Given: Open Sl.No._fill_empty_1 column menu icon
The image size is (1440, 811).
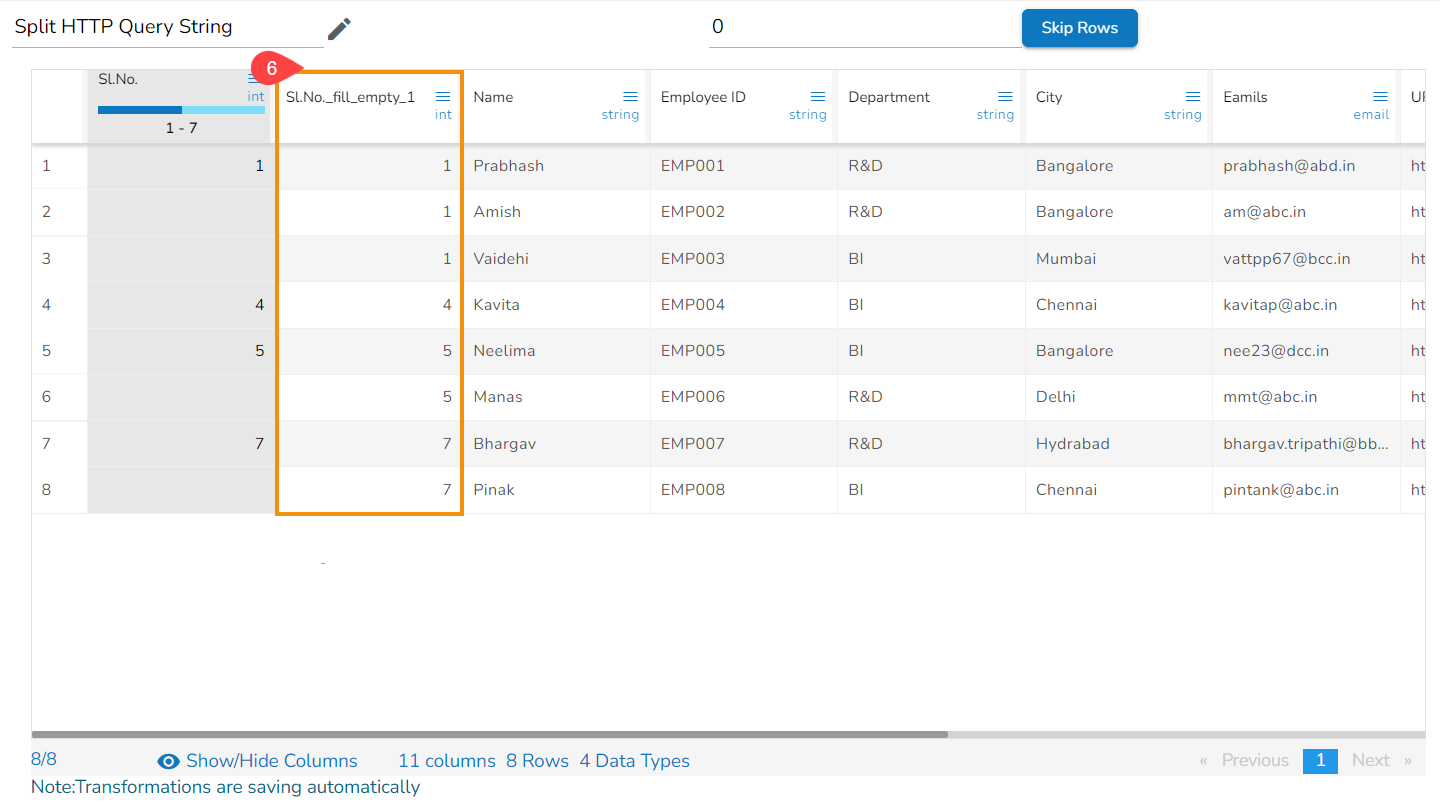Looking at the screenshot, I should coord(443,97).
